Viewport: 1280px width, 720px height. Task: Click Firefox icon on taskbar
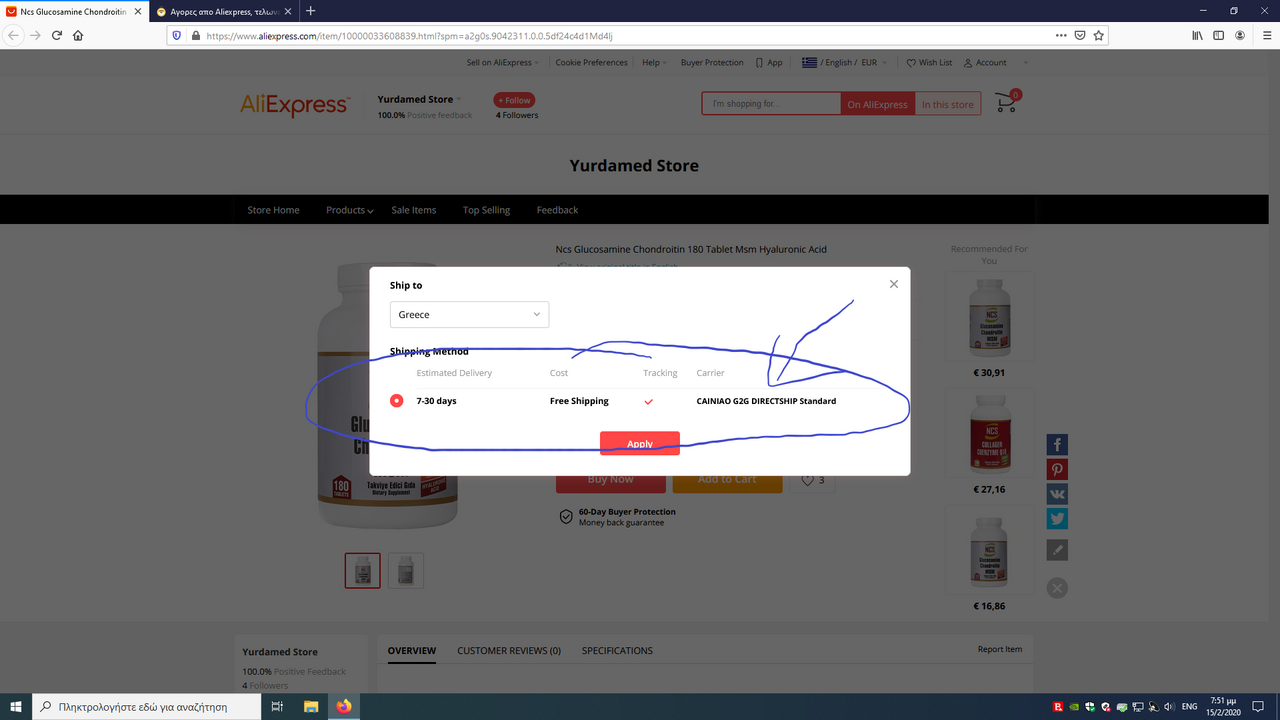click(x=344, y=706)
